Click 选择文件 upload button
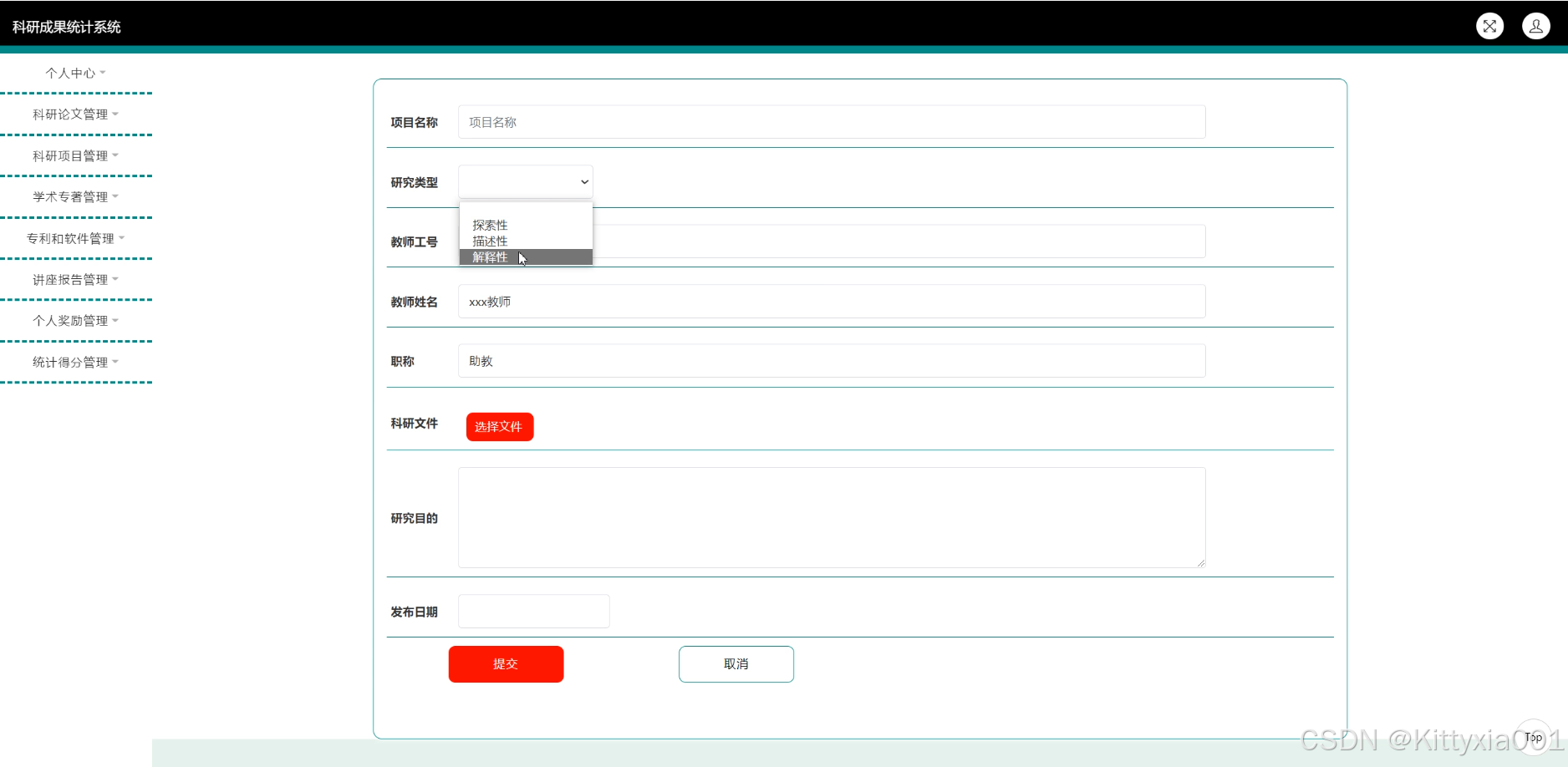The image size is (1568, 767). [499, 426]
